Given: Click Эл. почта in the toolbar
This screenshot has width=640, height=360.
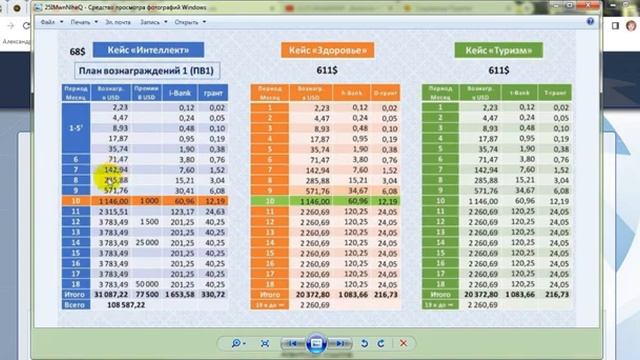Looking at the screenshot, I should [x=118, y=22].
